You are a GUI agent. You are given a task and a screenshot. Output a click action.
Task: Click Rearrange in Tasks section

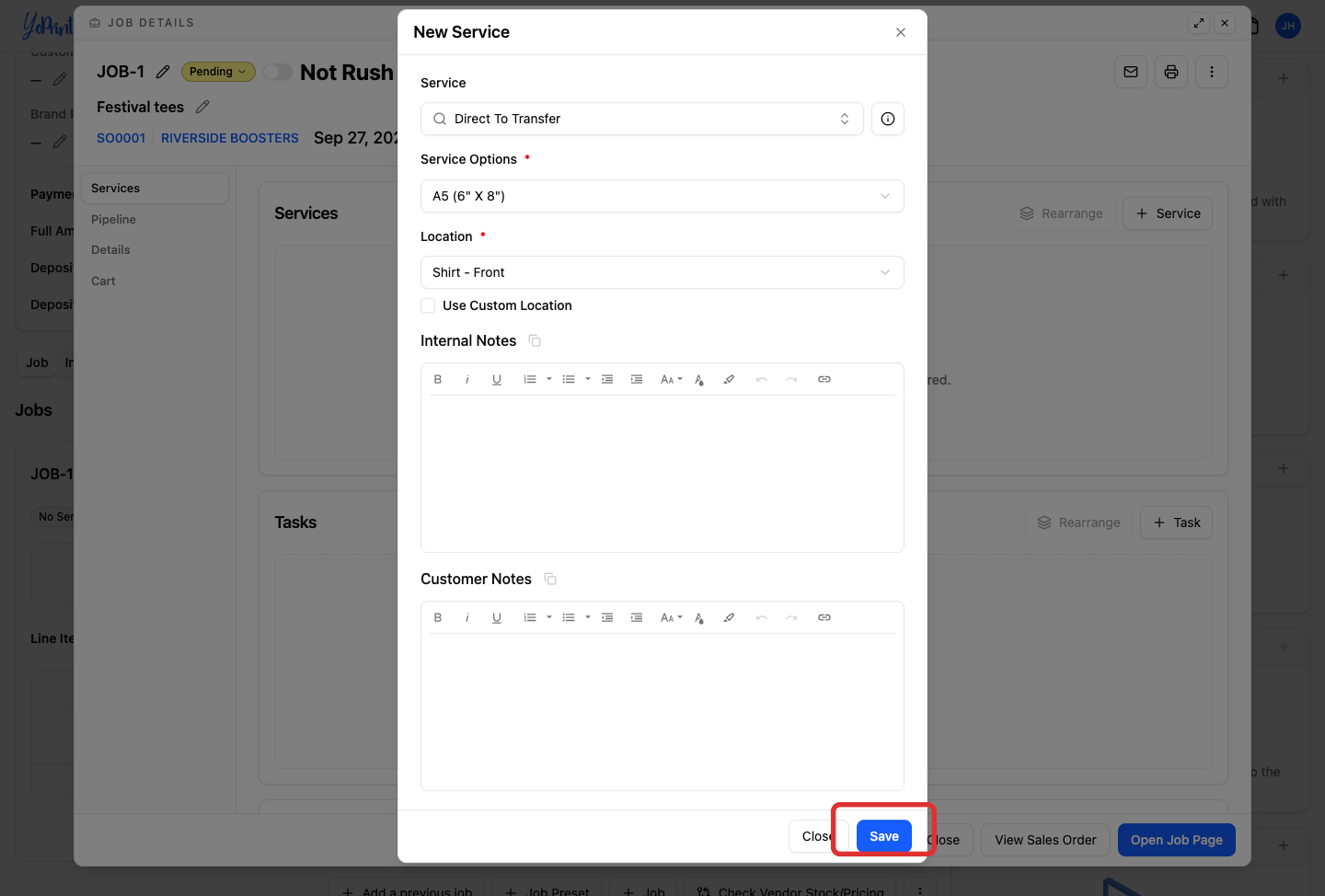click(1078, 523)
